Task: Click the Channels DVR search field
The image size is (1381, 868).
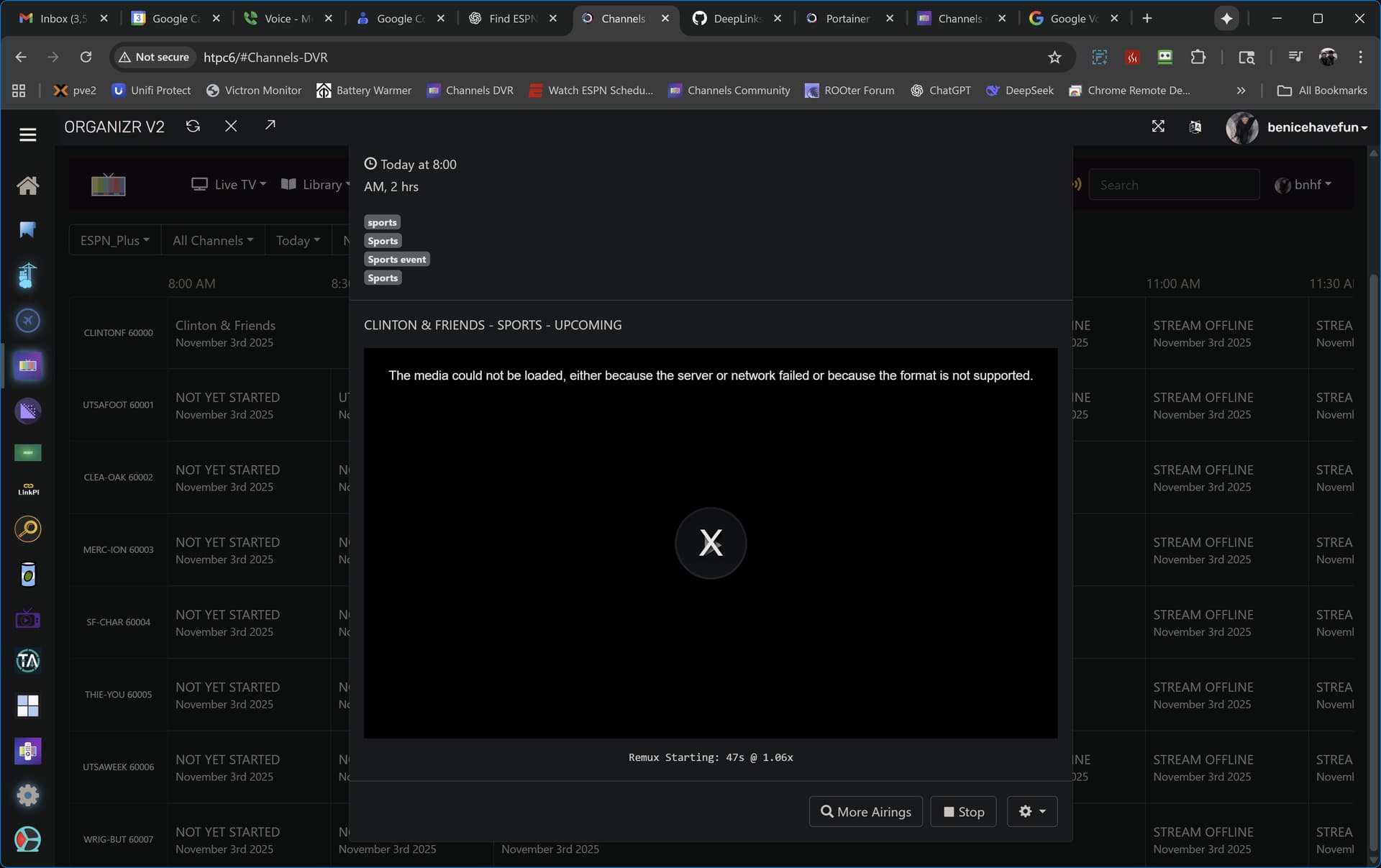Action: (x=1172, y=185)
